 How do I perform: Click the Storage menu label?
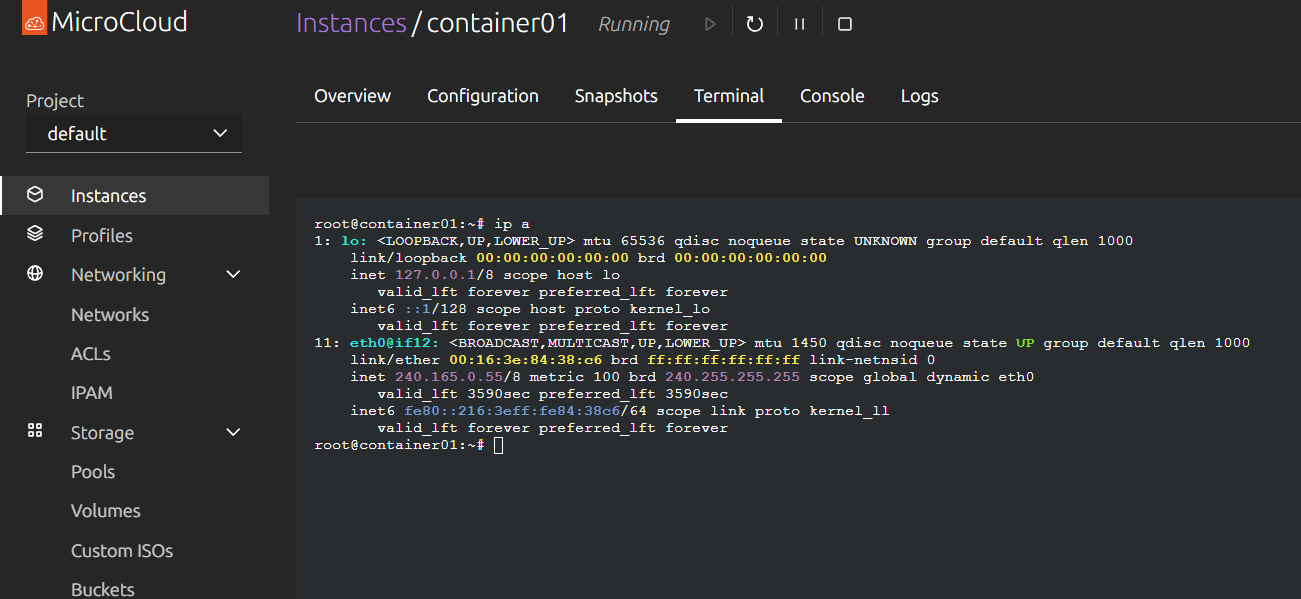pyautogui.click(x=102, y=433)
